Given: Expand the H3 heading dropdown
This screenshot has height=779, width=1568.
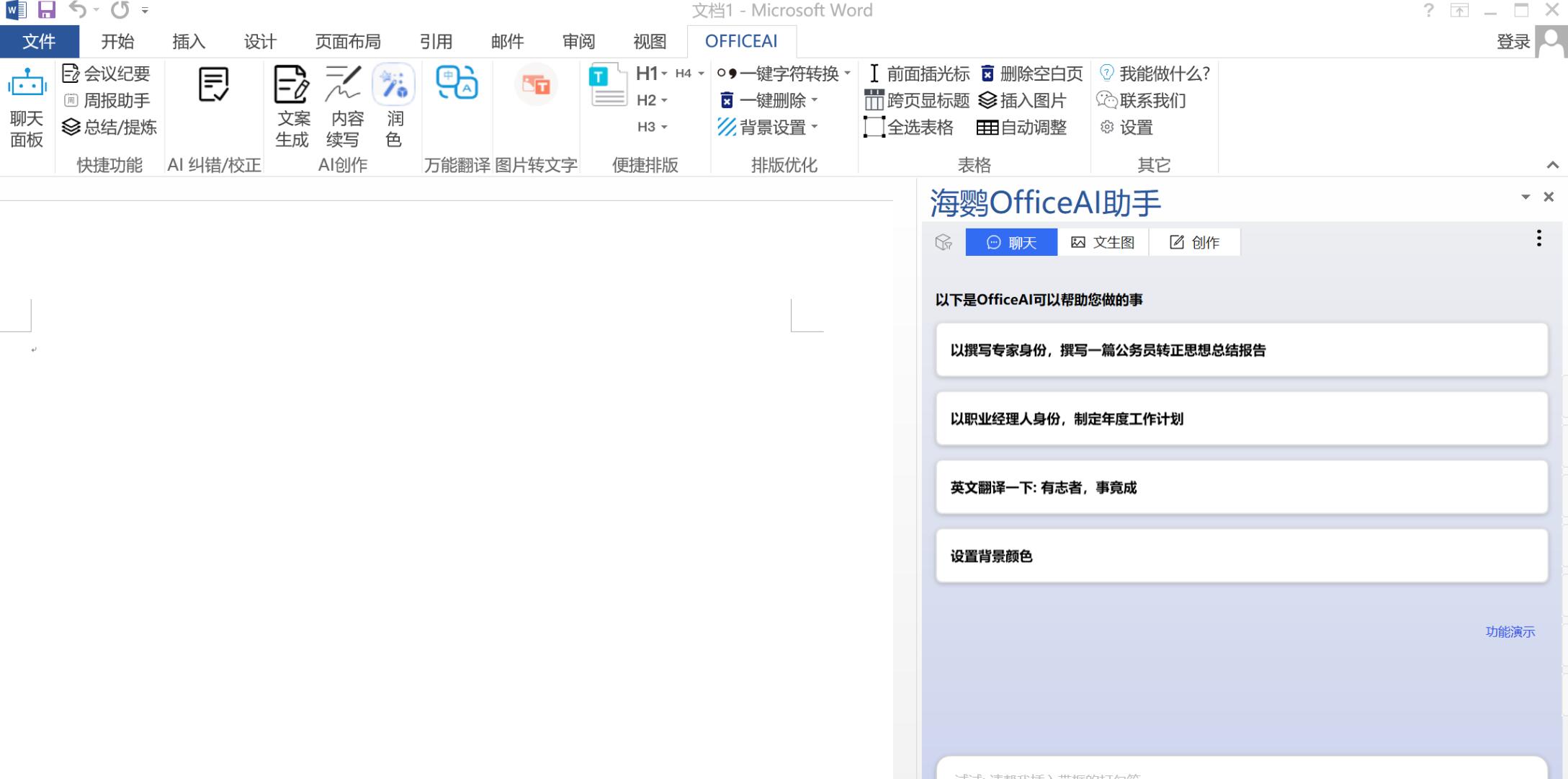Looking at the screenshot, I should point(664,127).
